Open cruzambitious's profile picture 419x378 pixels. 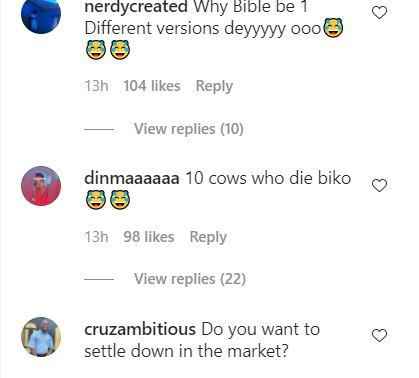[41, 337]
